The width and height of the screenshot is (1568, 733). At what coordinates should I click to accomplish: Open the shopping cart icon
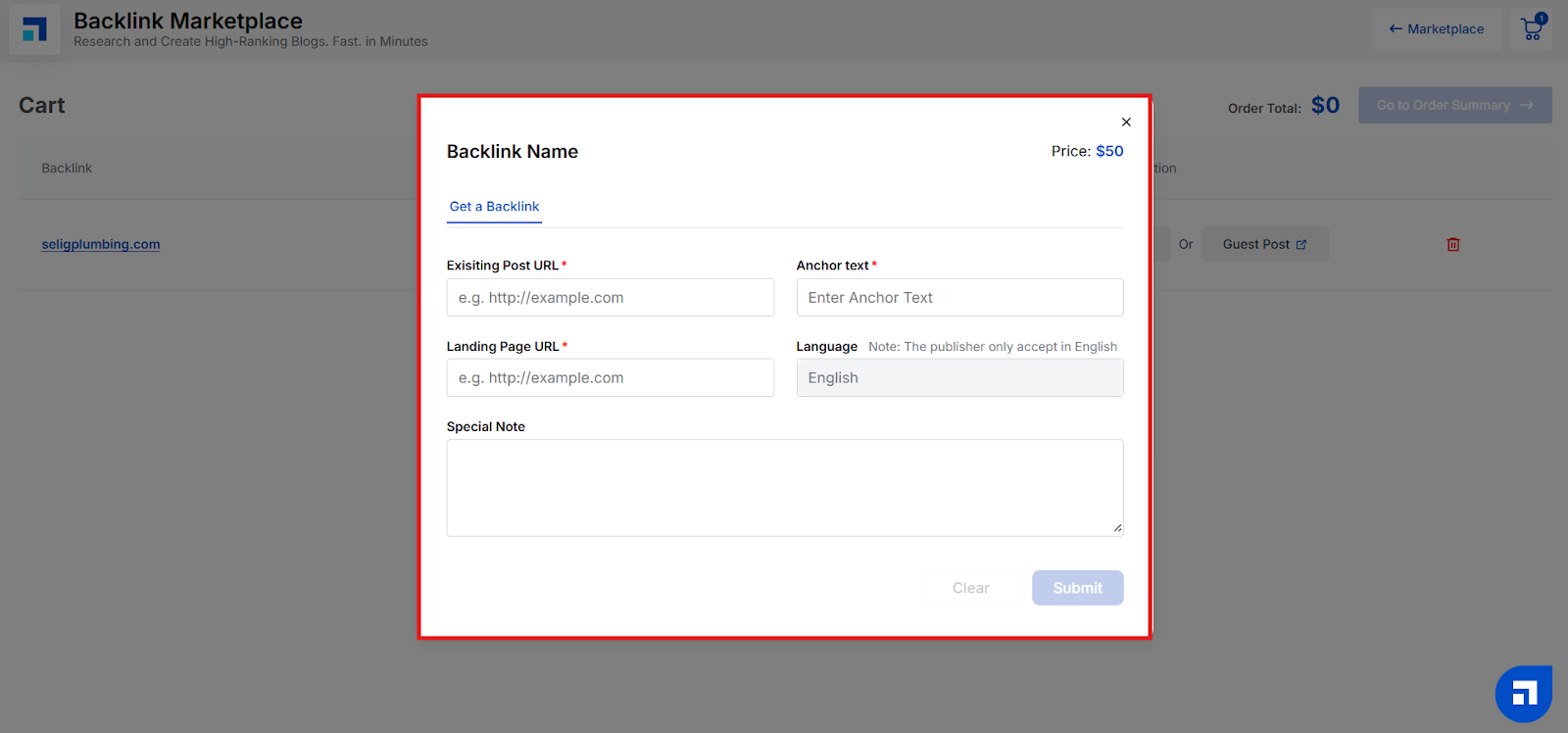pyautogui.click(x=1532, y=28)
